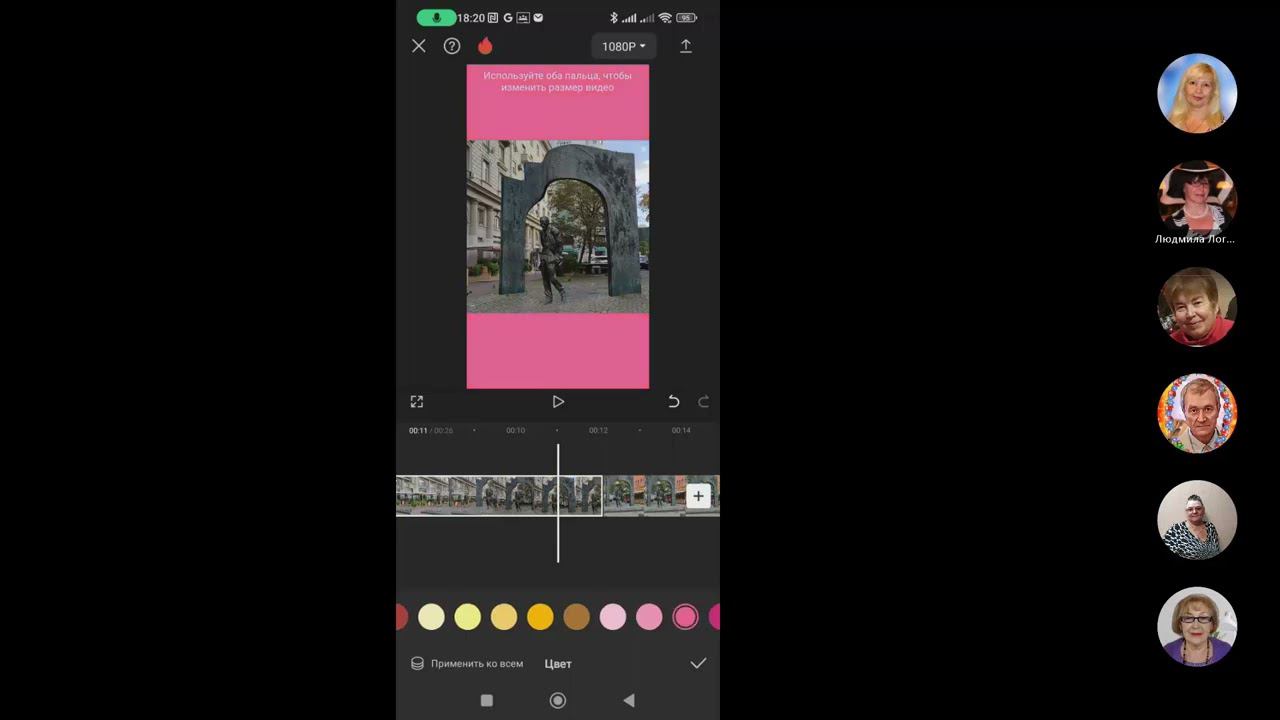The width and height of the screenshot is (1280, 720).
Task: Click the 00:10 mark on the timeline ruler
Action: click(x=515, y=430)
